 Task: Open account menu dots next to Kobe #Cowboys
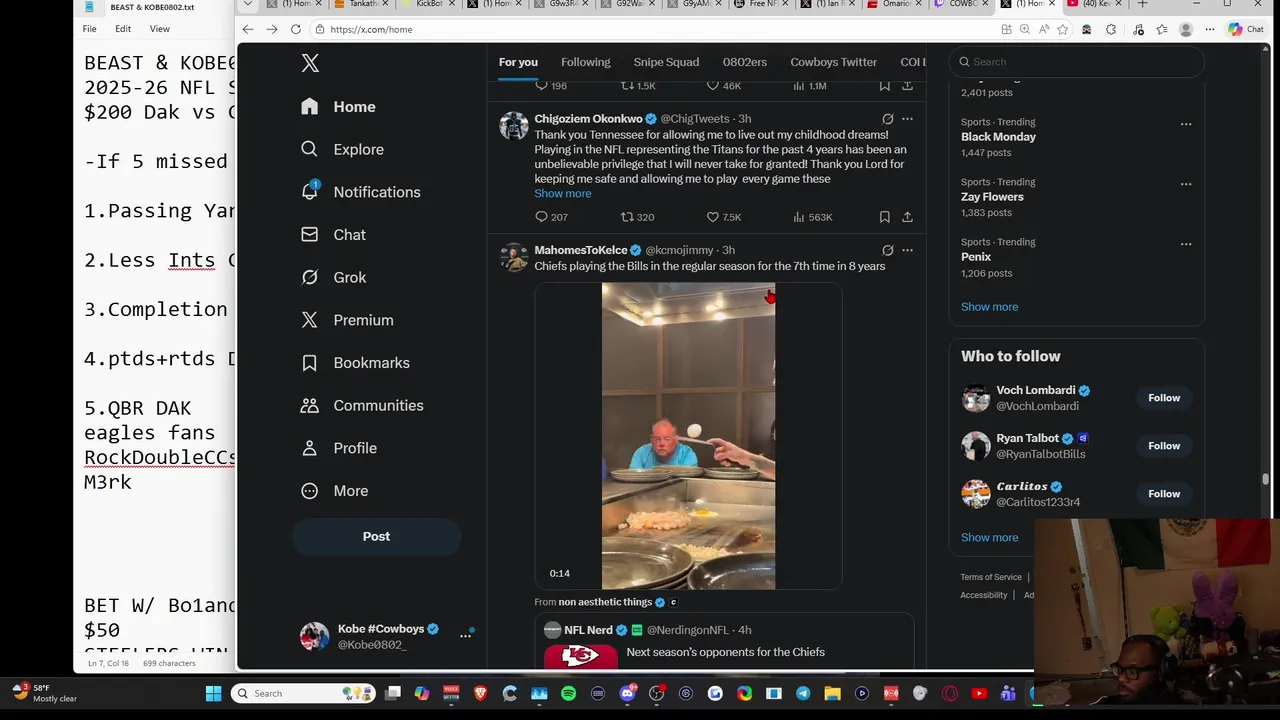point(465,635)
